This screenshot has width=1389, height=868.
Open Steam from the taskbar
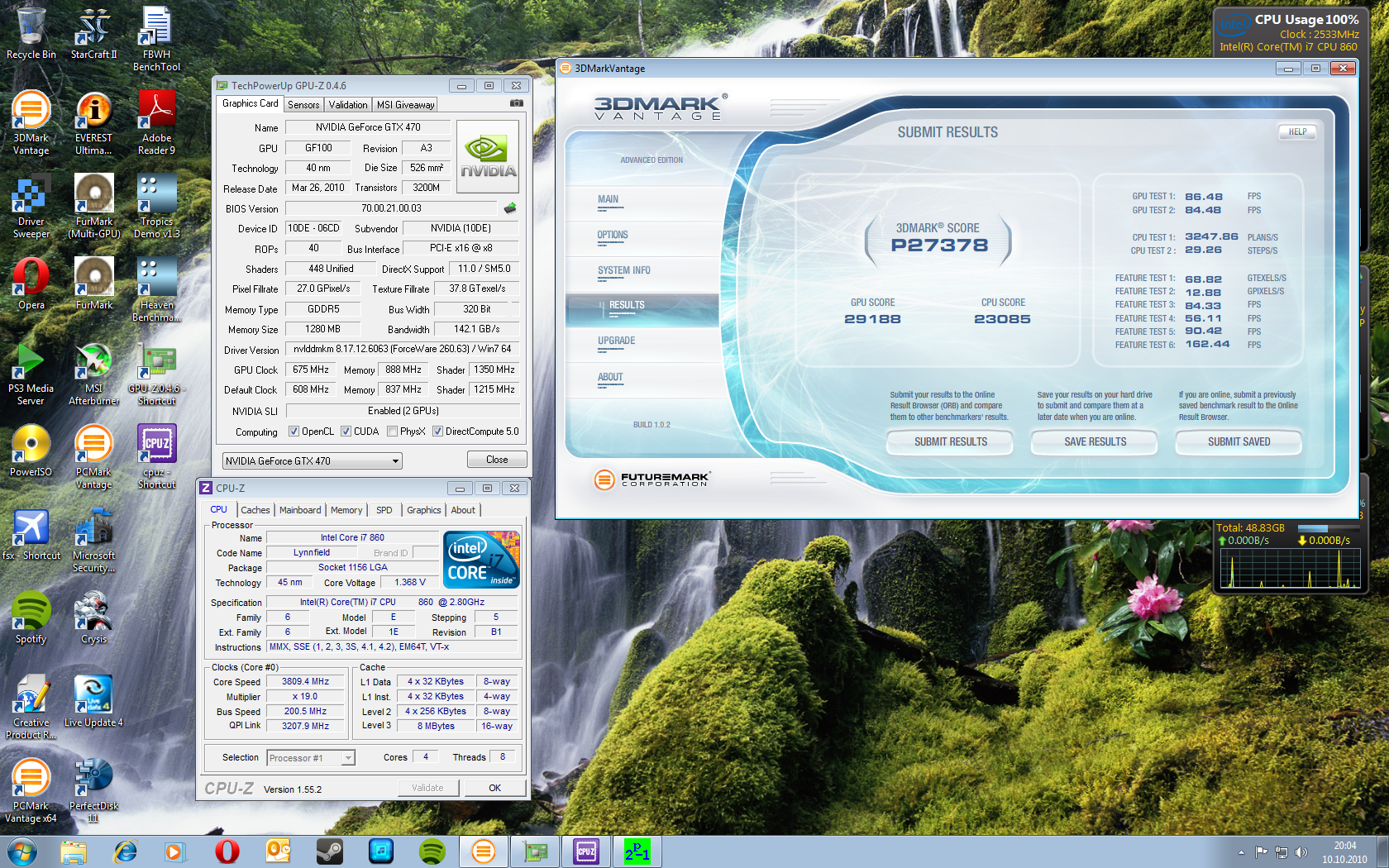pos(330,851)
